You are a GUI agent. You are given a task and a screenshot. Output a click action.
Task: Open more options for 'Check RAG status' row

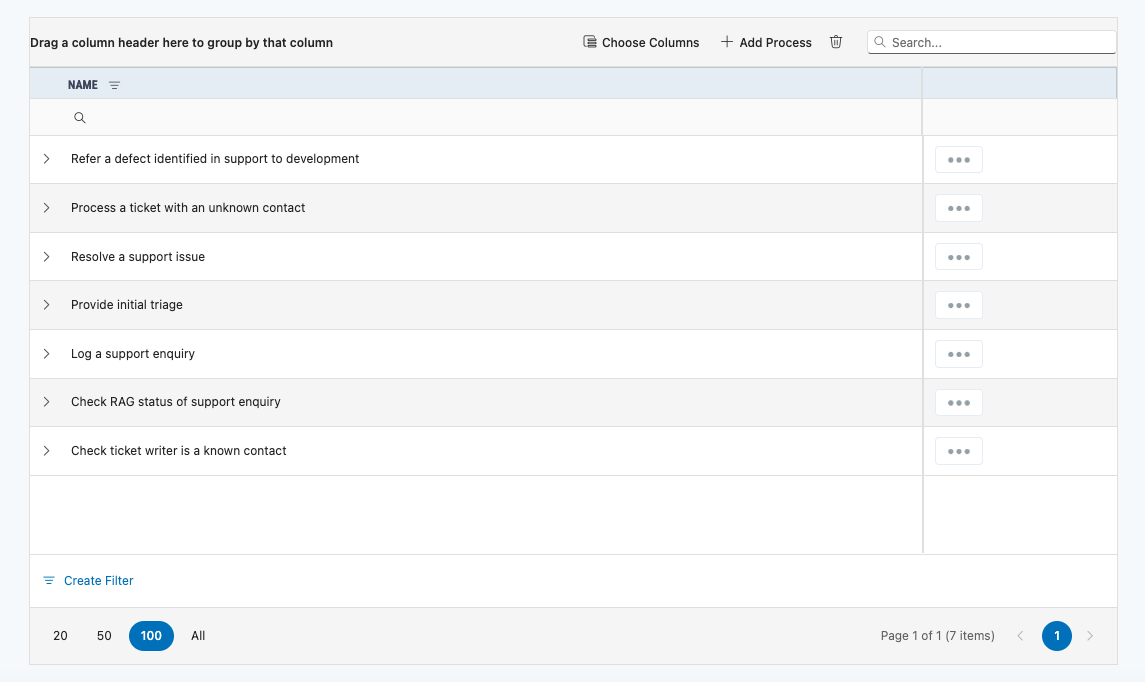click(959, 402)
